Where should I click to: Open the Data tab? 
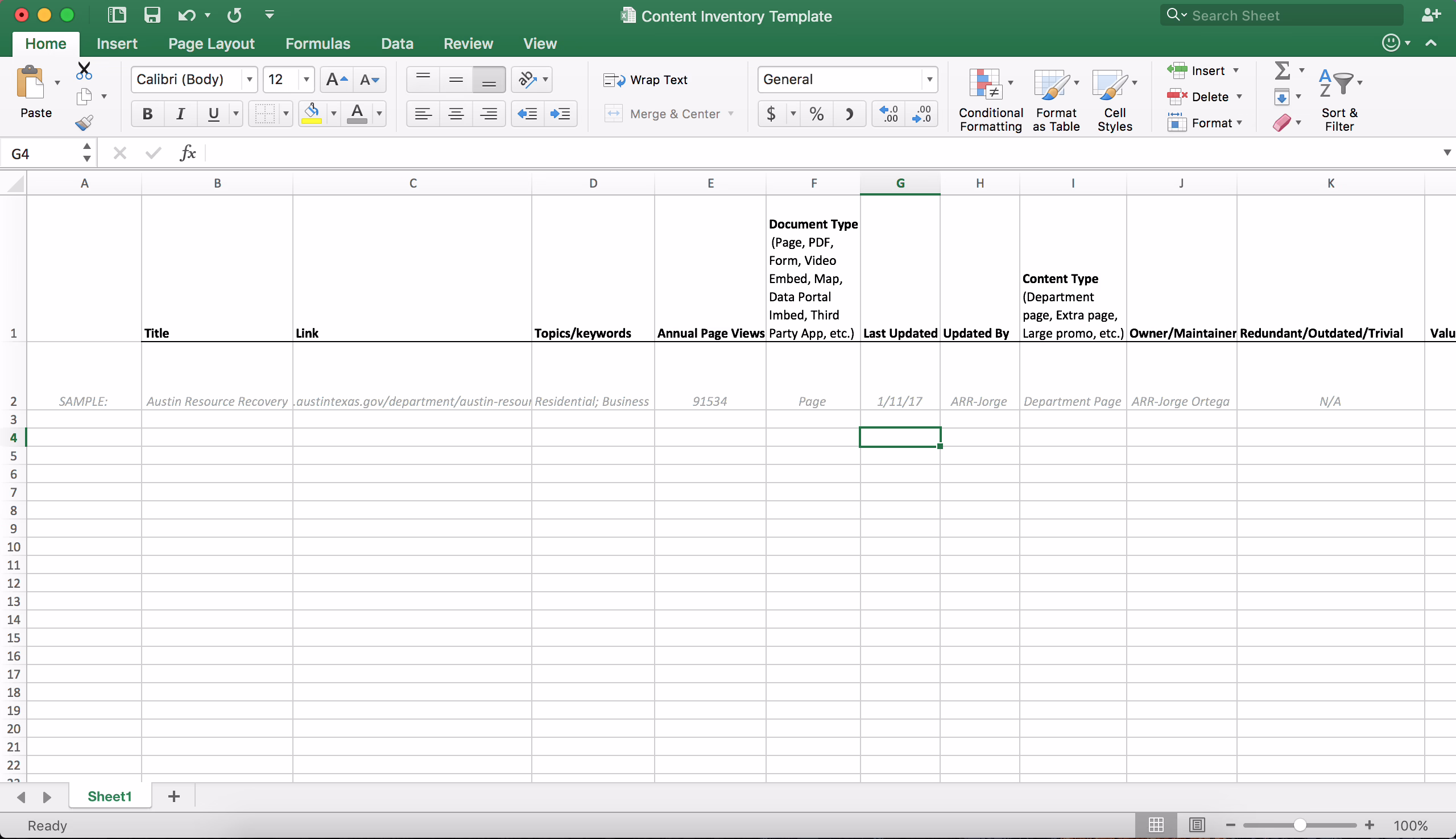[397, 44]
